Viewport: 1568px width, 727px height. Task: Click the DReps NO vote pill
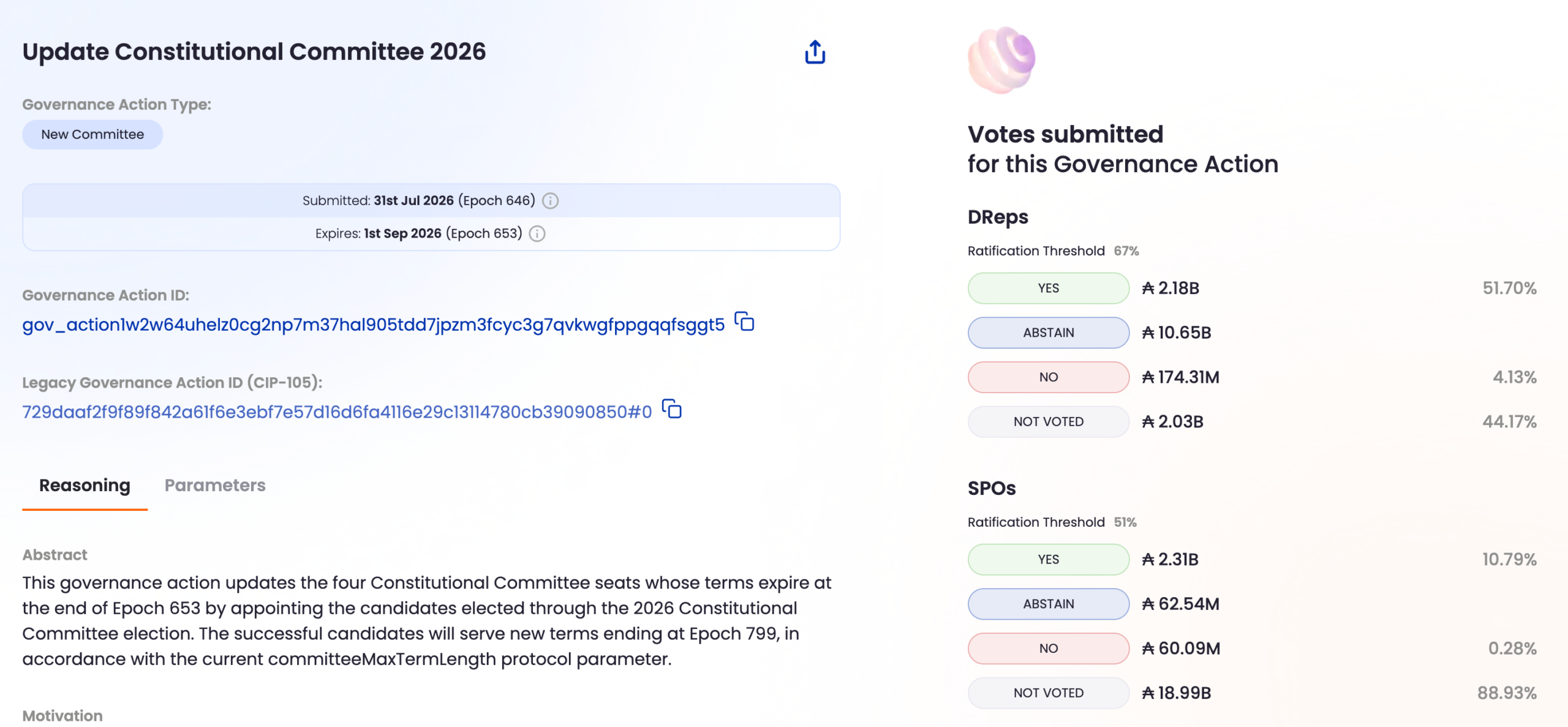1048,377
